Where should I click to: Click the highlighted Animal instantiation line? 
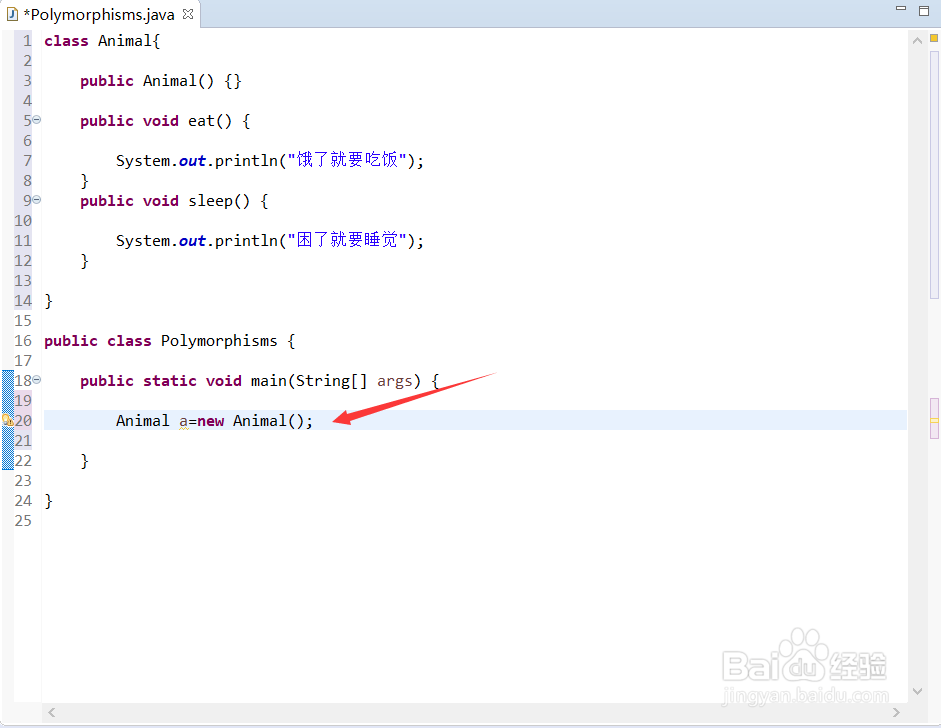(x=215, y=420)
